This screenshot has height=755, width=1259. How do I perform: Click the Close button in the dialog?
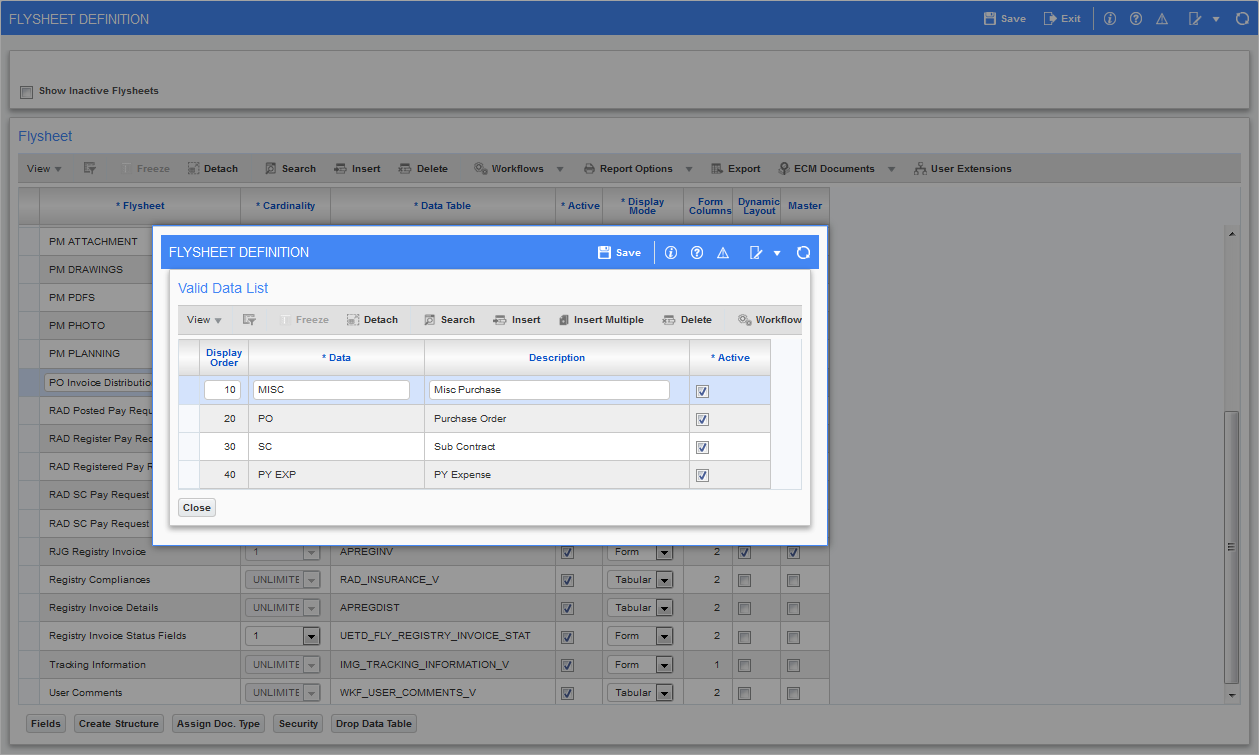click(x=197, y=508)
